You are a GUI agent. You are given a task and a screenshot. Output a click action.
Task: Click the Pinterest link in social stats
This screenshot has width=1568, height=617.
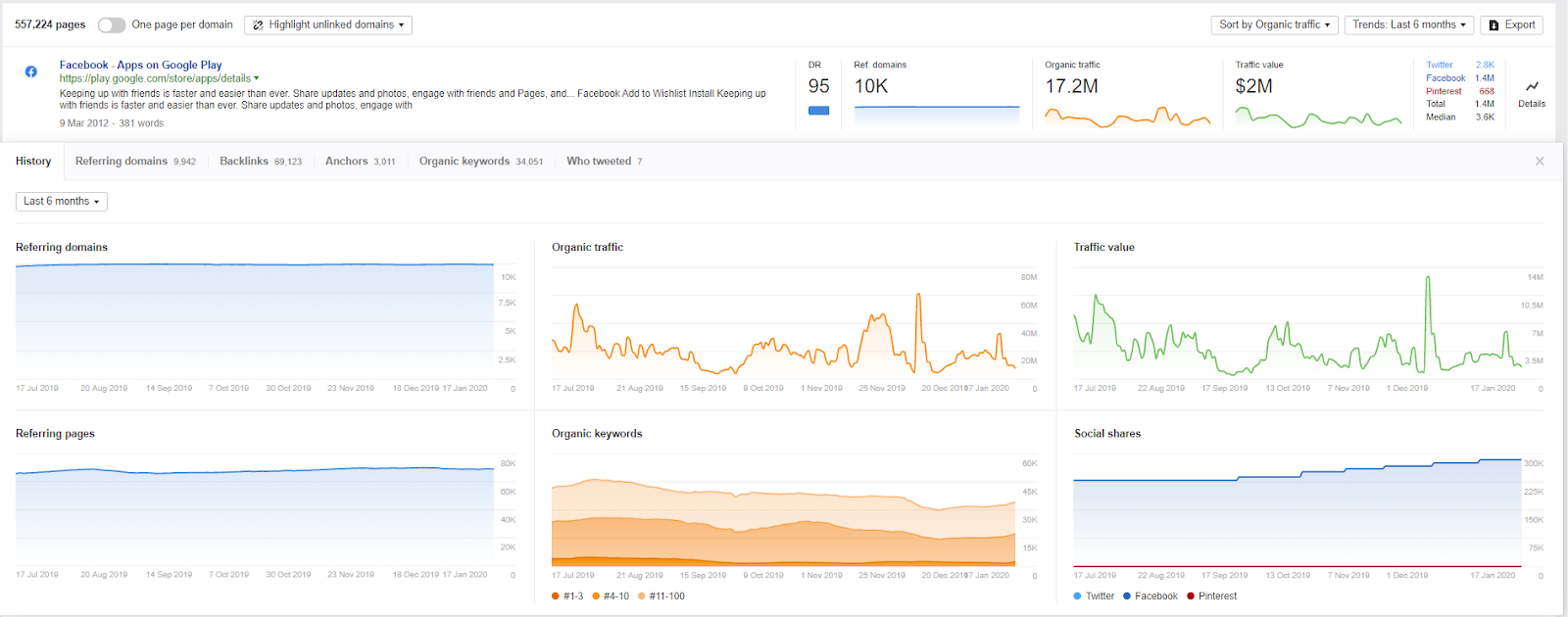[x=1444, y=91]
